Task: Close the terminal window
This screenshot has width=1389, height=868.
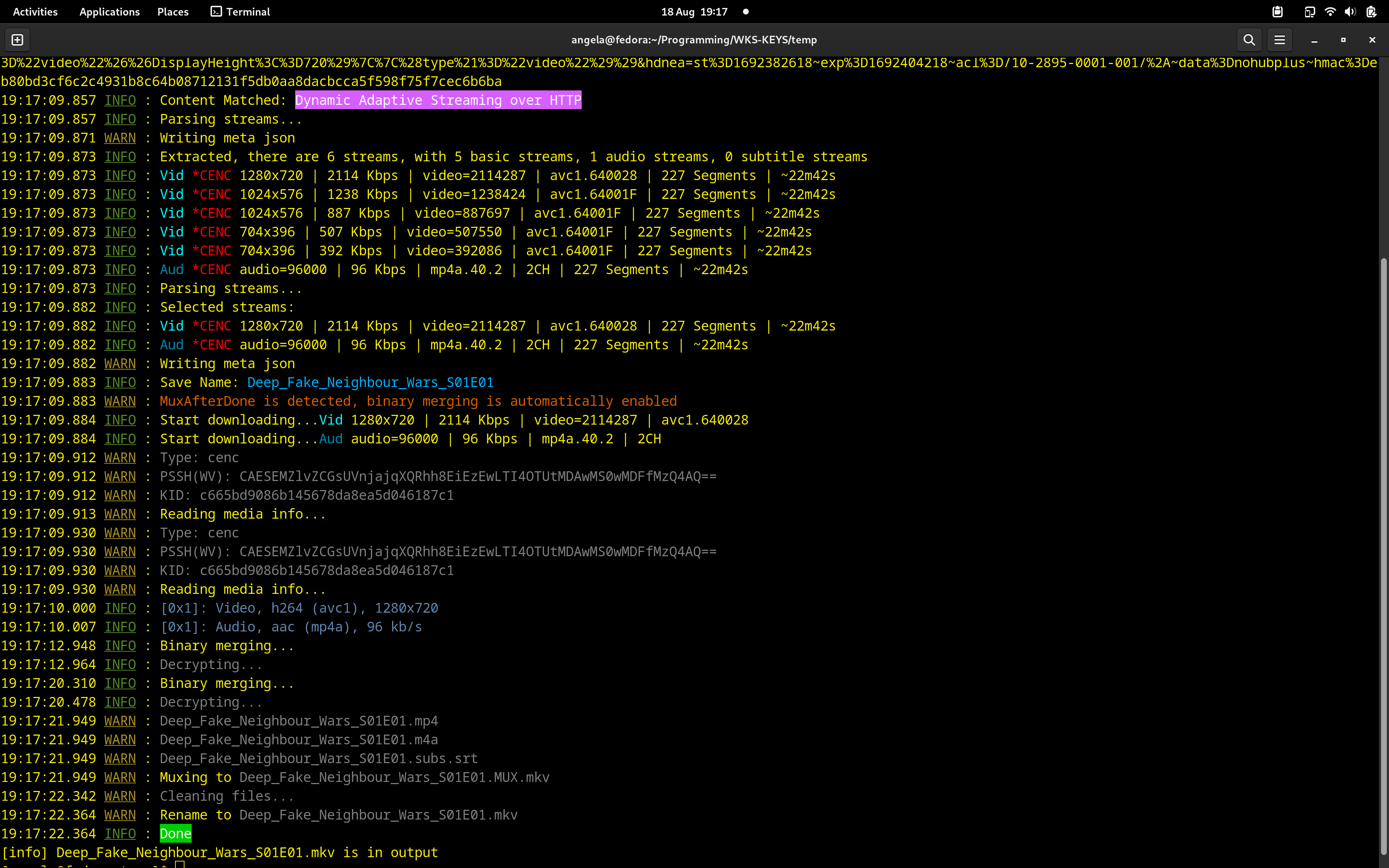Action: point(1372,40)
